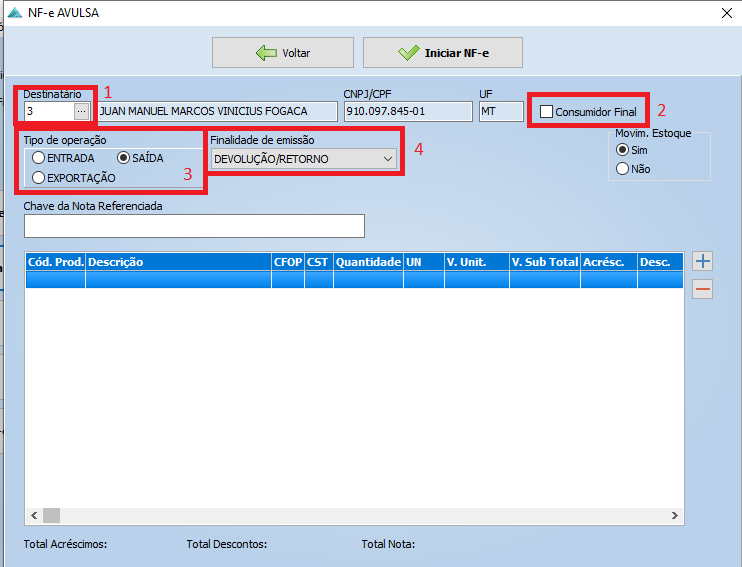742x567 pixels.
Task: Click the recipient name field
Action: pyautogui.click(x=217, y=112)
